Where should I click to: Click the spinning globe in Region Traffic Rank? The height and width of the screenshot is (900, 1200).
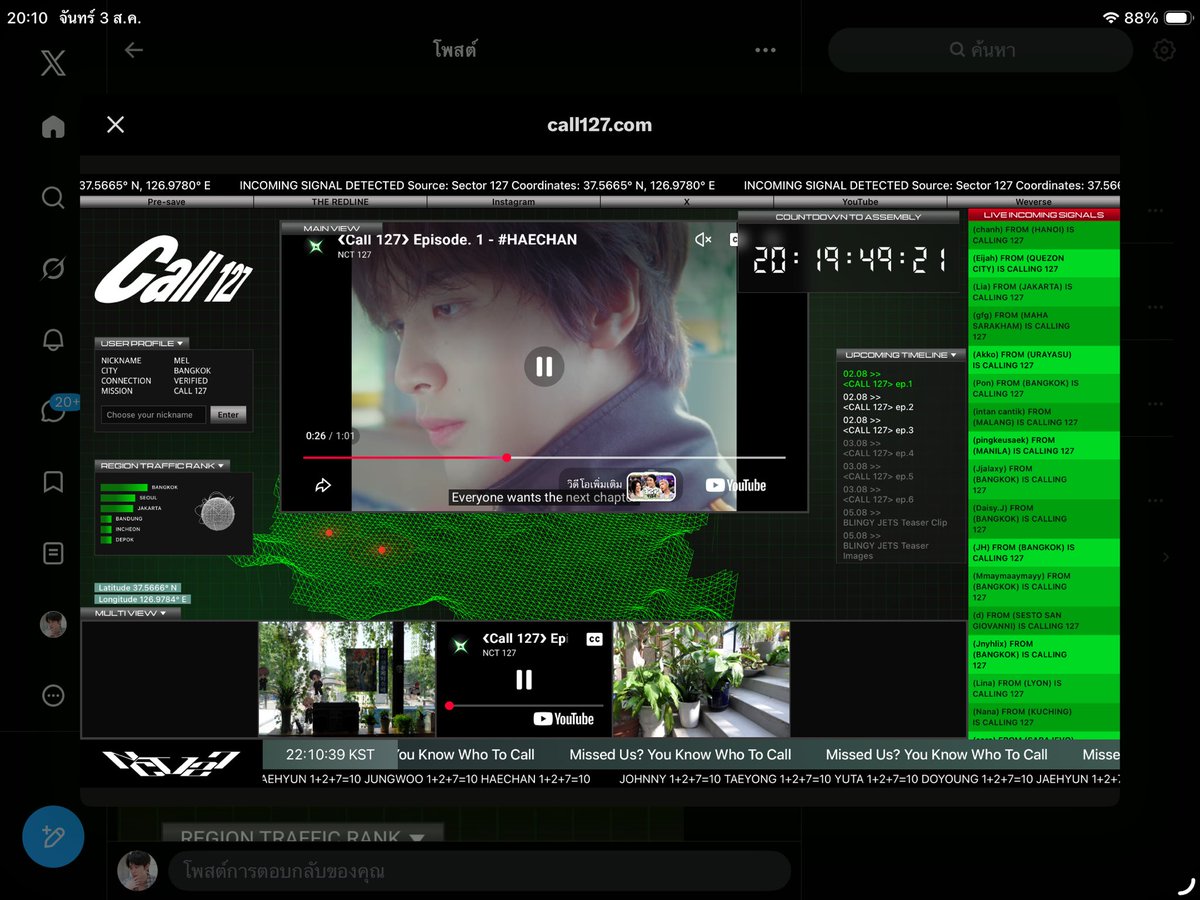click(217, 512)
